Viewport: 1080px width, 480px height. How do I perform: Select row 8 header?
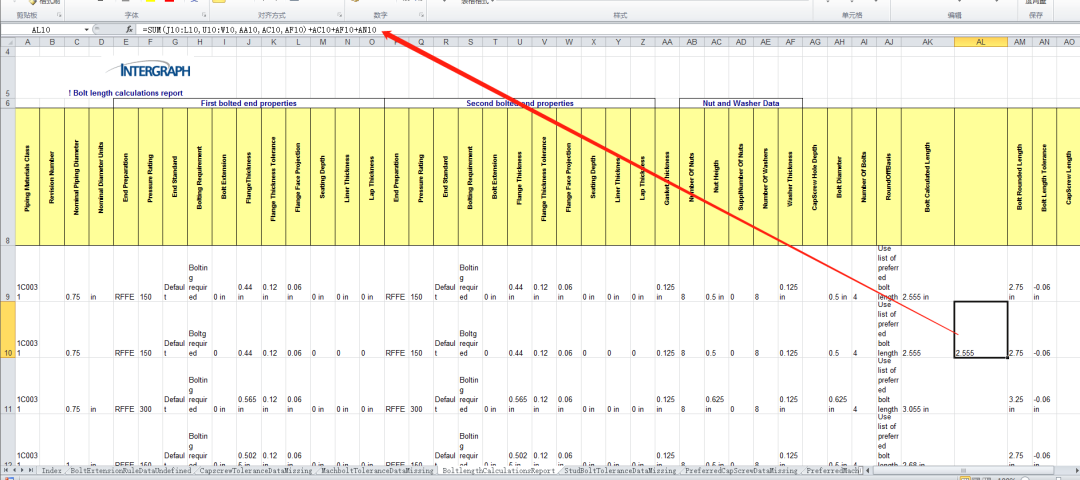click(8, 176)
